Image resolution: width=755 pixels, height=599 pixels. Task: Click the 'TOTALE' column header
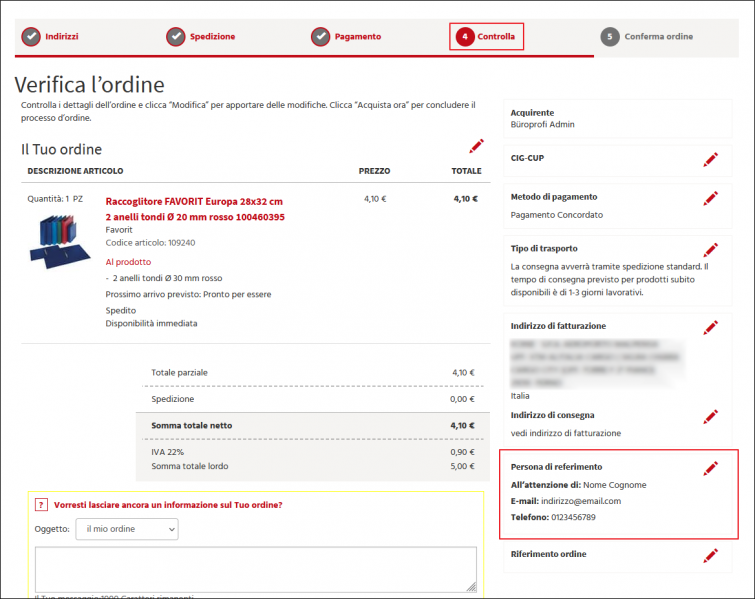466,171
